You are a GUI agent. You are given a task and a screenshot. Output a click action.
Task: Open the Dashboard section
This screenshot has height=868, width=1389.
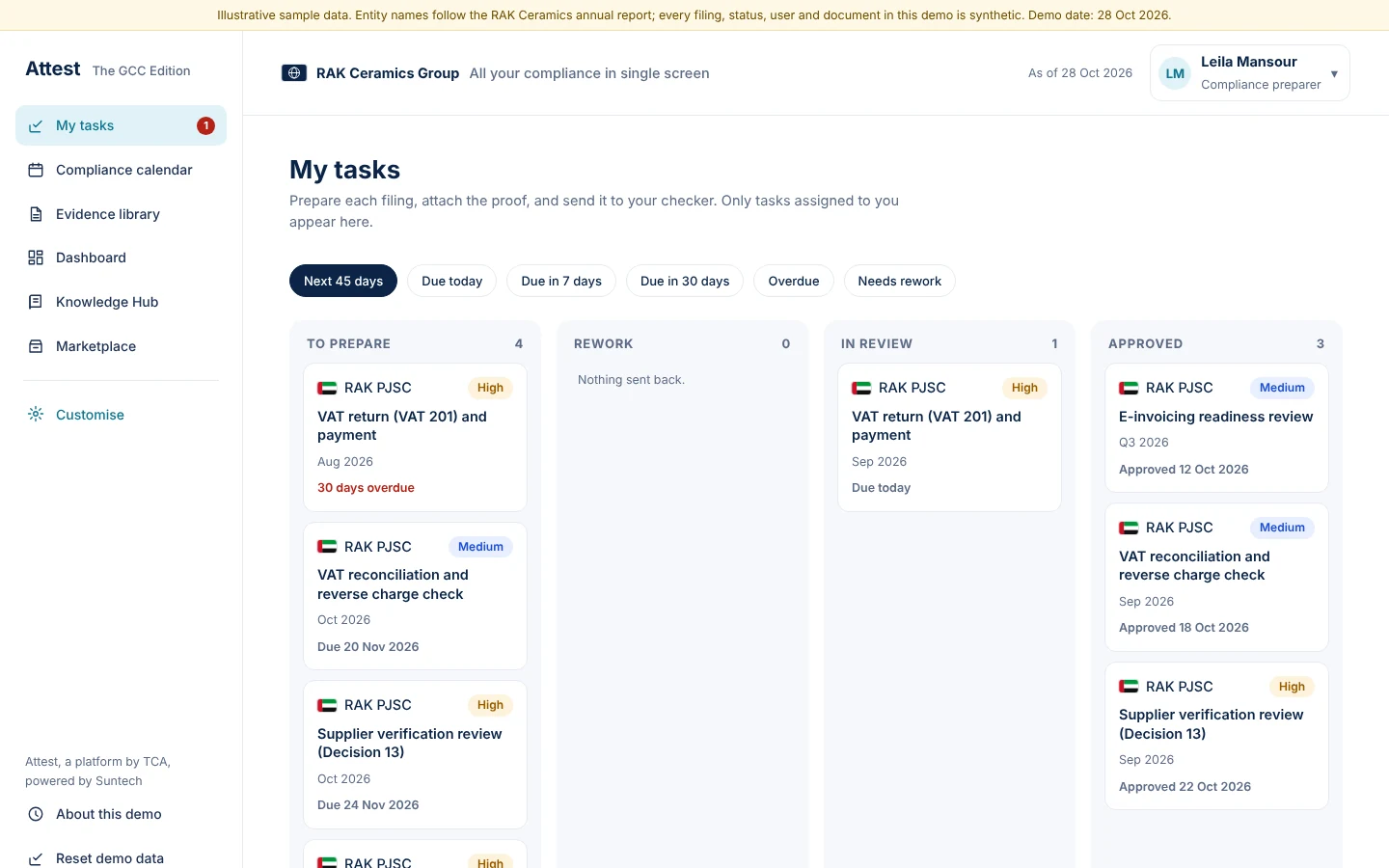point(122,258)
